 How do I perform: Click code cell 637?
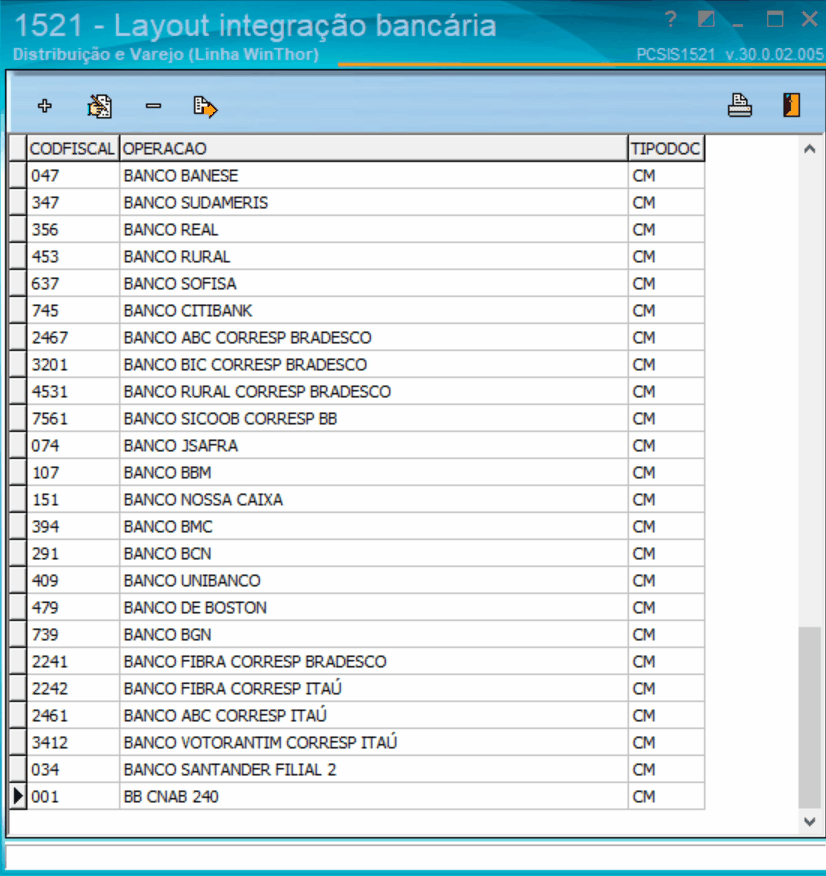click(x=73, y=283)
